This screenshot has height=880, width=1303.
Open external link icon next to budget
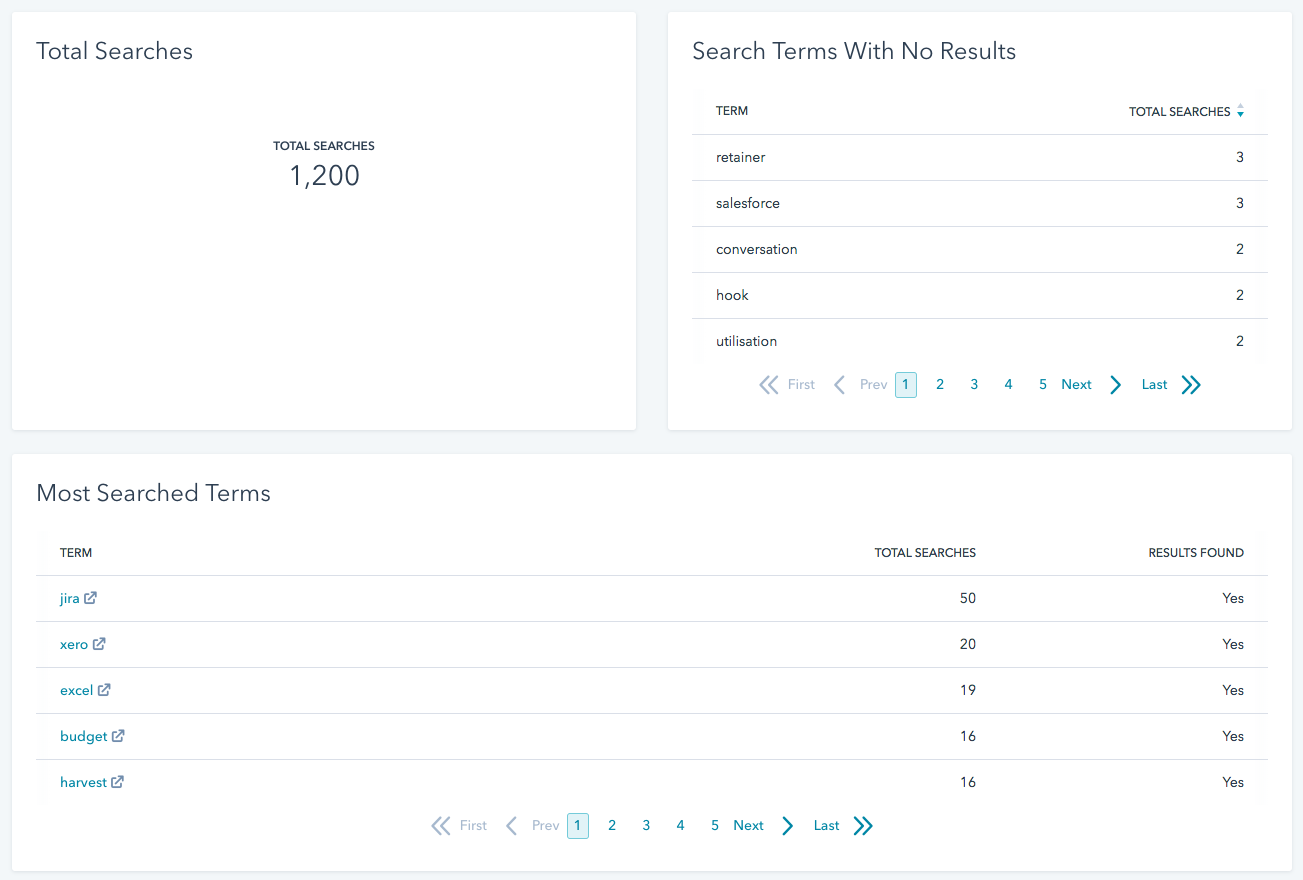coord(118,736)
